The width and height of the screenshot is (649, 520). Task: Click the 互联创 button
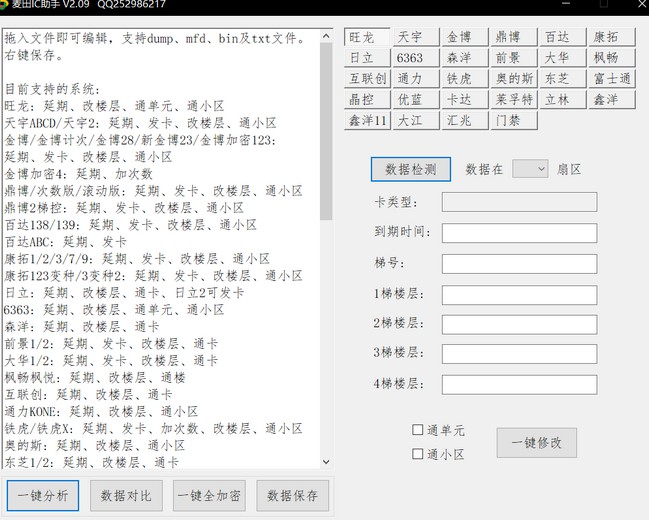tap(367, 78)
